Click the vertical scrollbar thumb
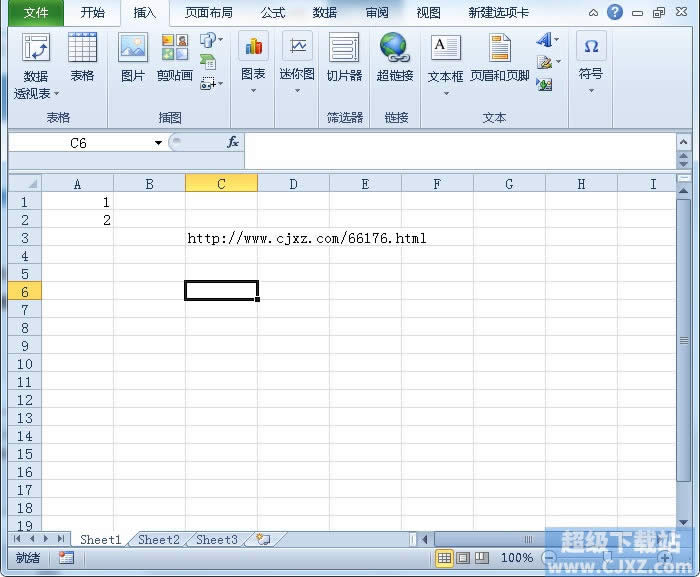Viewport: 700px width, 577px height. point(683,340)
